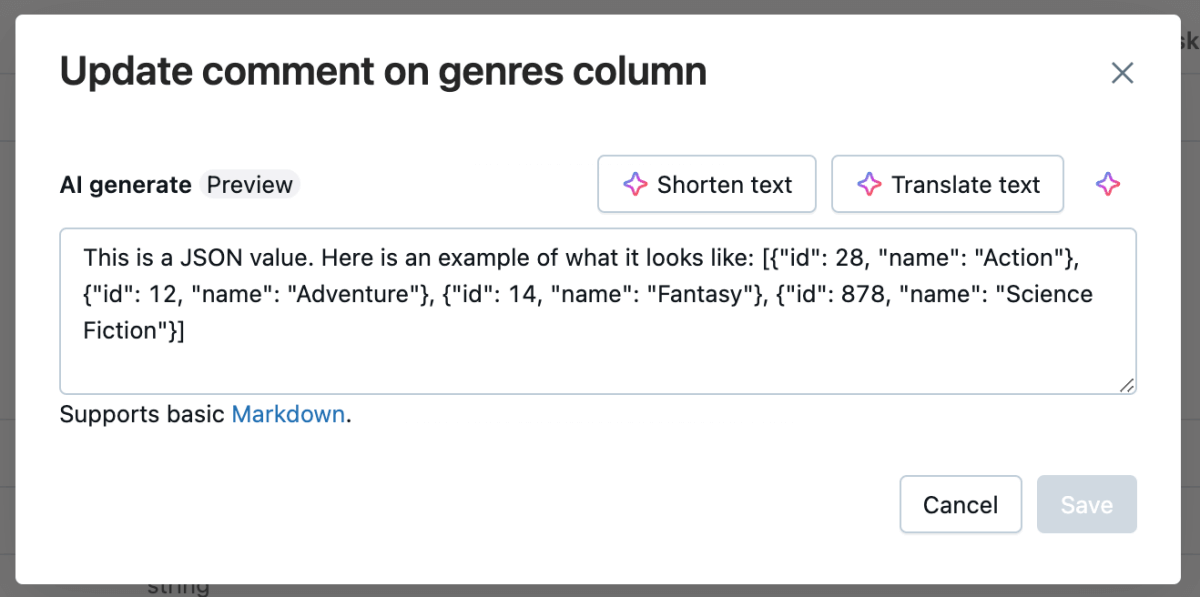Image resolution: width=1200 pixels, height=597 pixels.
Task: Click the dialog title heading
Action: click(383, 72)
